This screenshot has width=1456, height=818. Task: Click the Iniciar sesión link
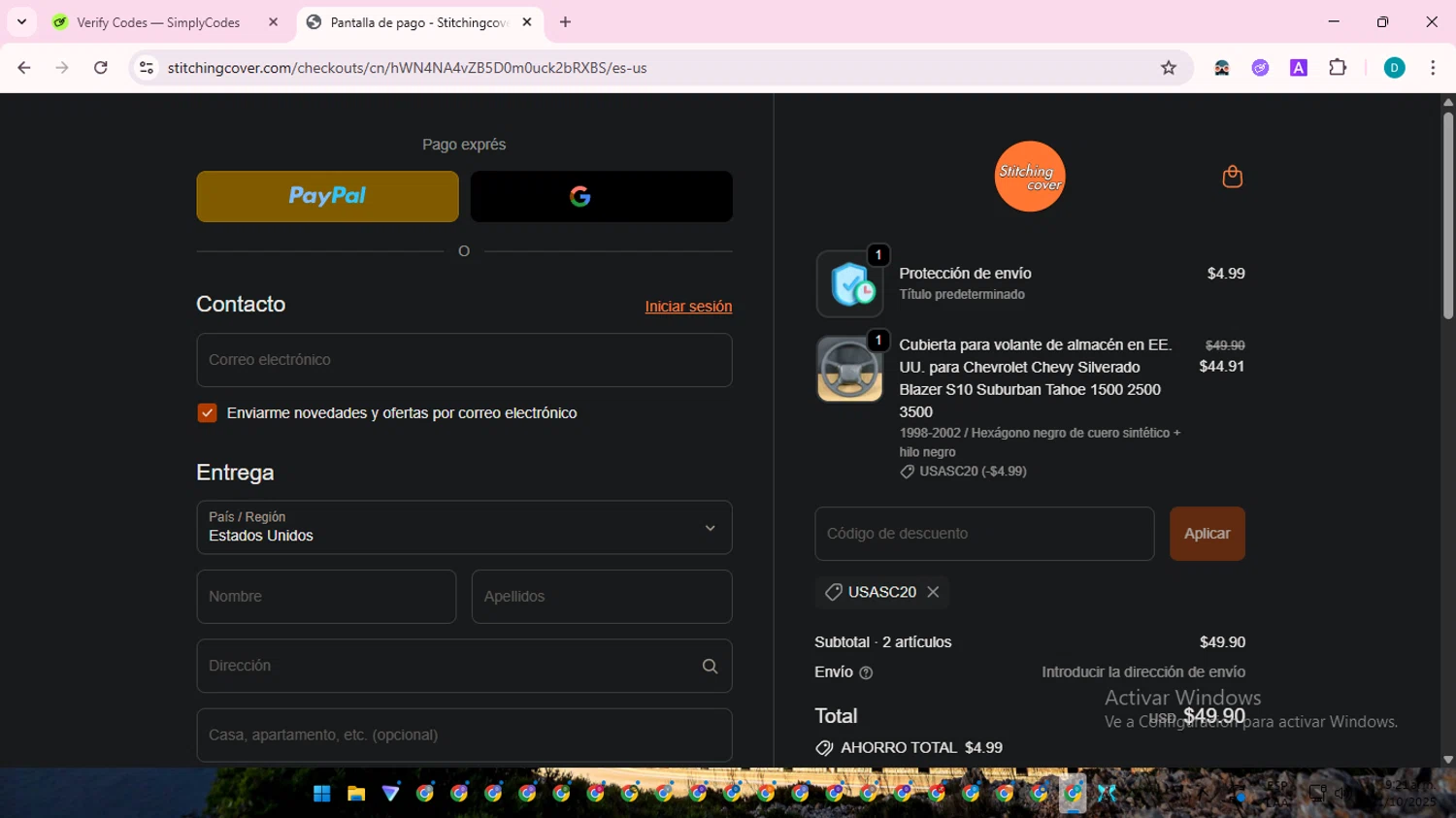click(688, 307)
